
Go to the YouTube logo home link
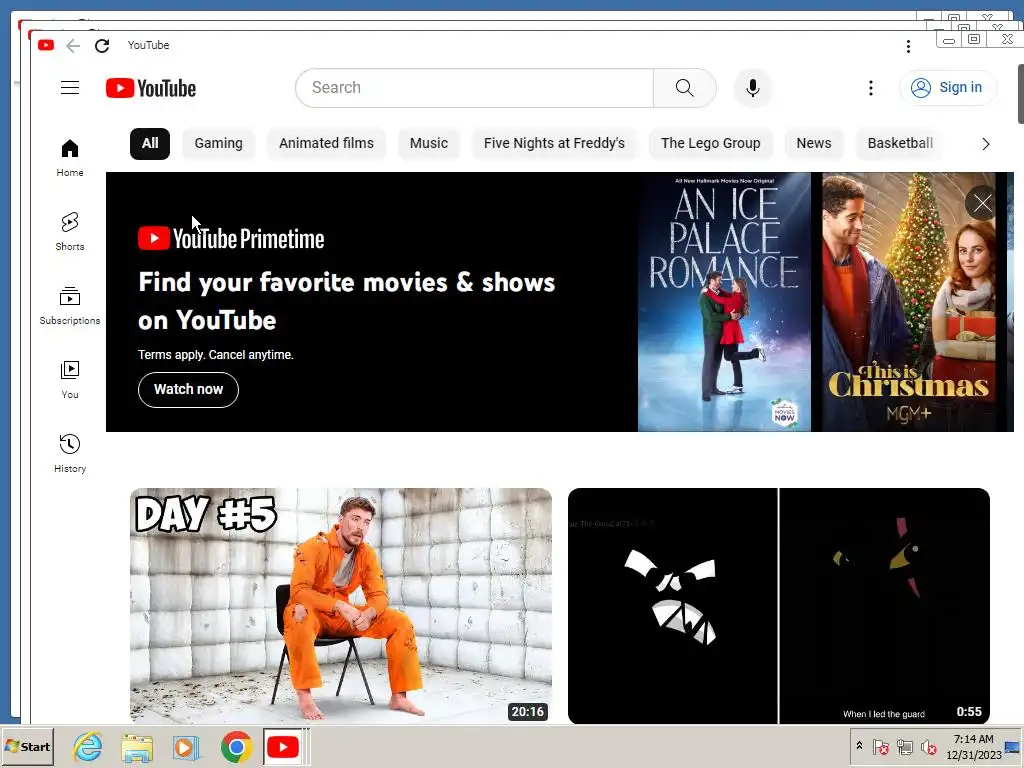pyautogui.click(x=151, y=88)
